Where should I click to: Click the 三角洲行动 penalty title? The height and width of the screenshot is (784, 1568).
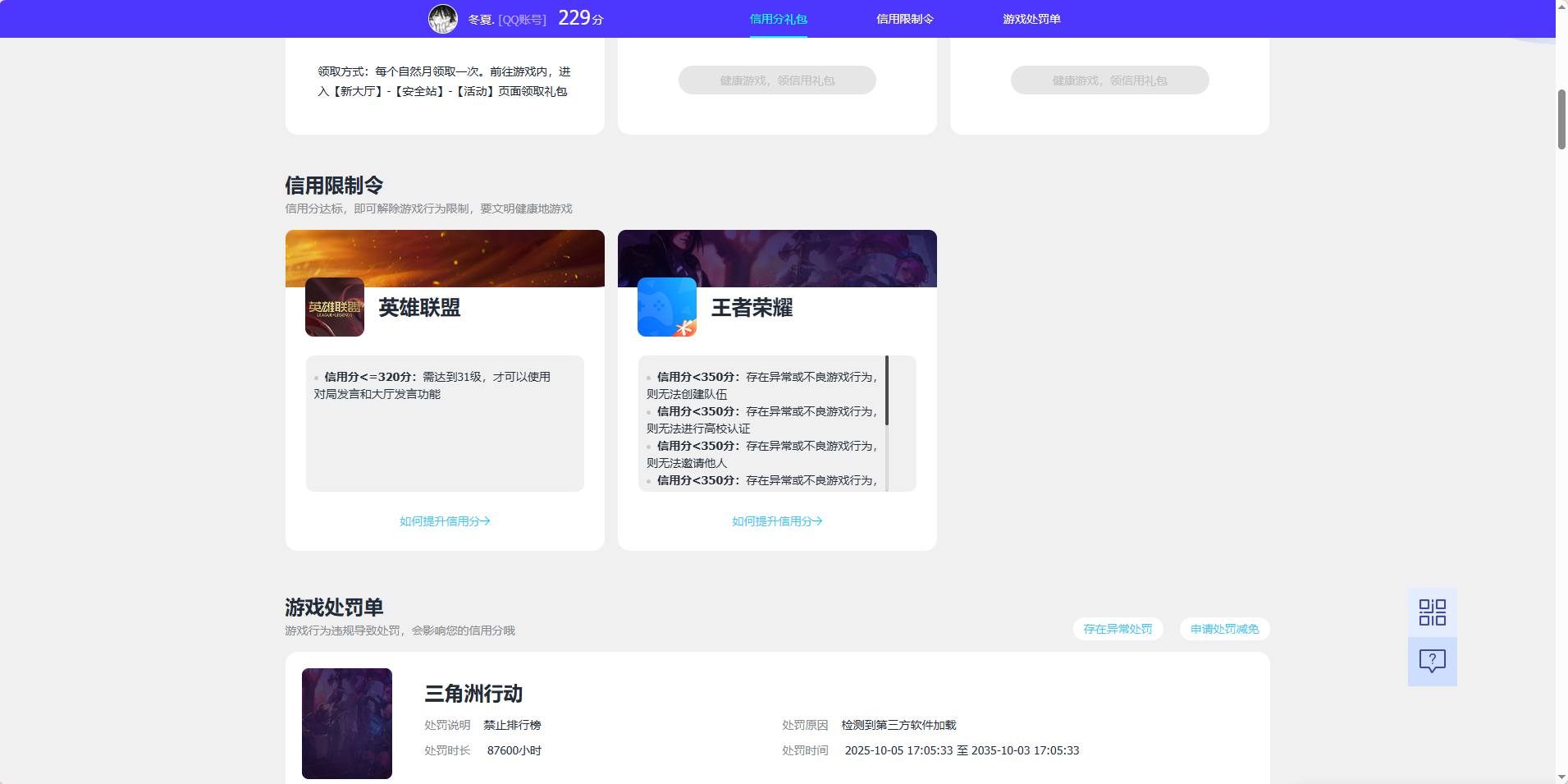click(x=473, y=694)
